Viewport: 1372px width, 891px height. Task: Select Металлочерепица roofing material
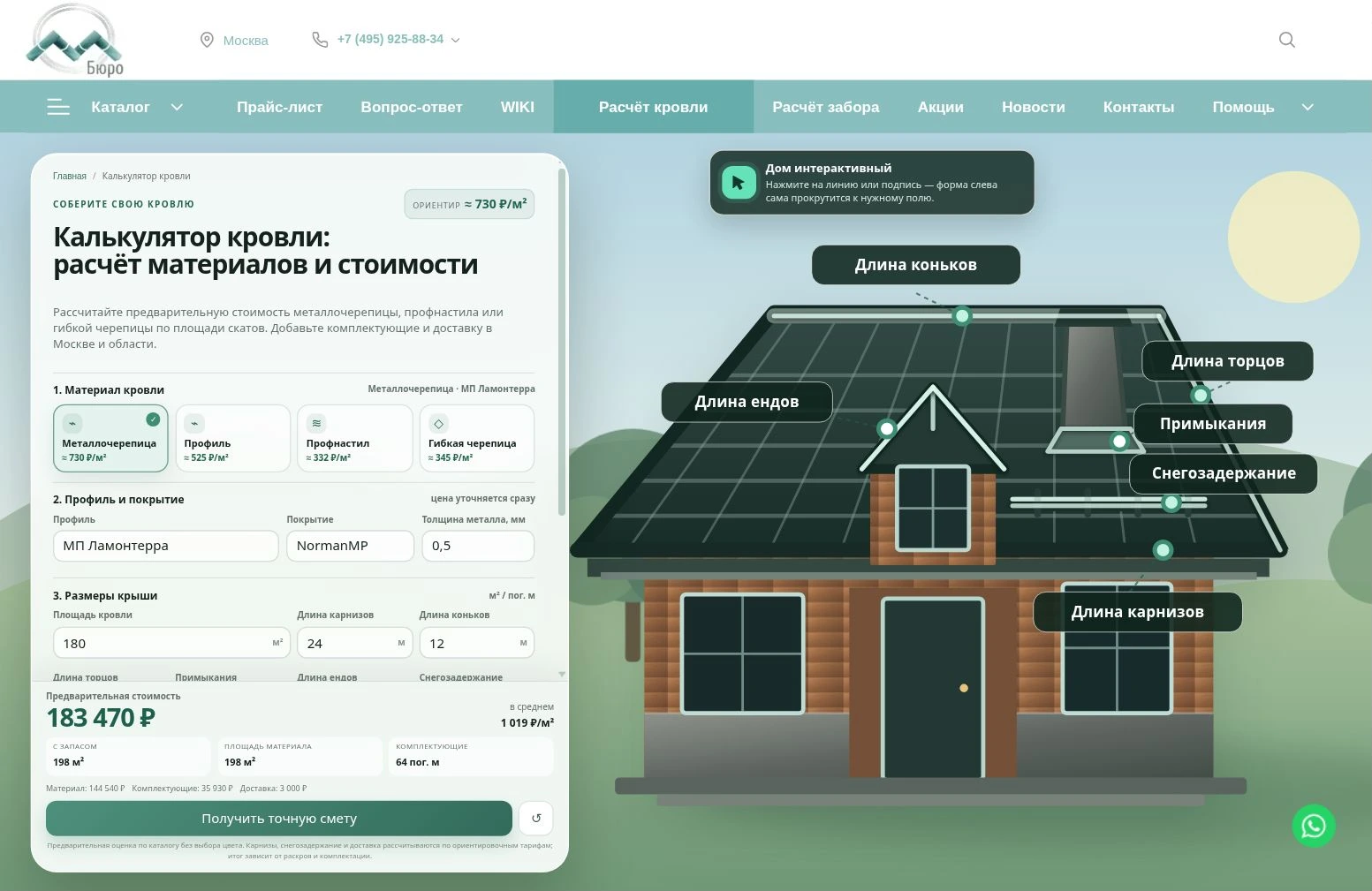coord(110,438)
